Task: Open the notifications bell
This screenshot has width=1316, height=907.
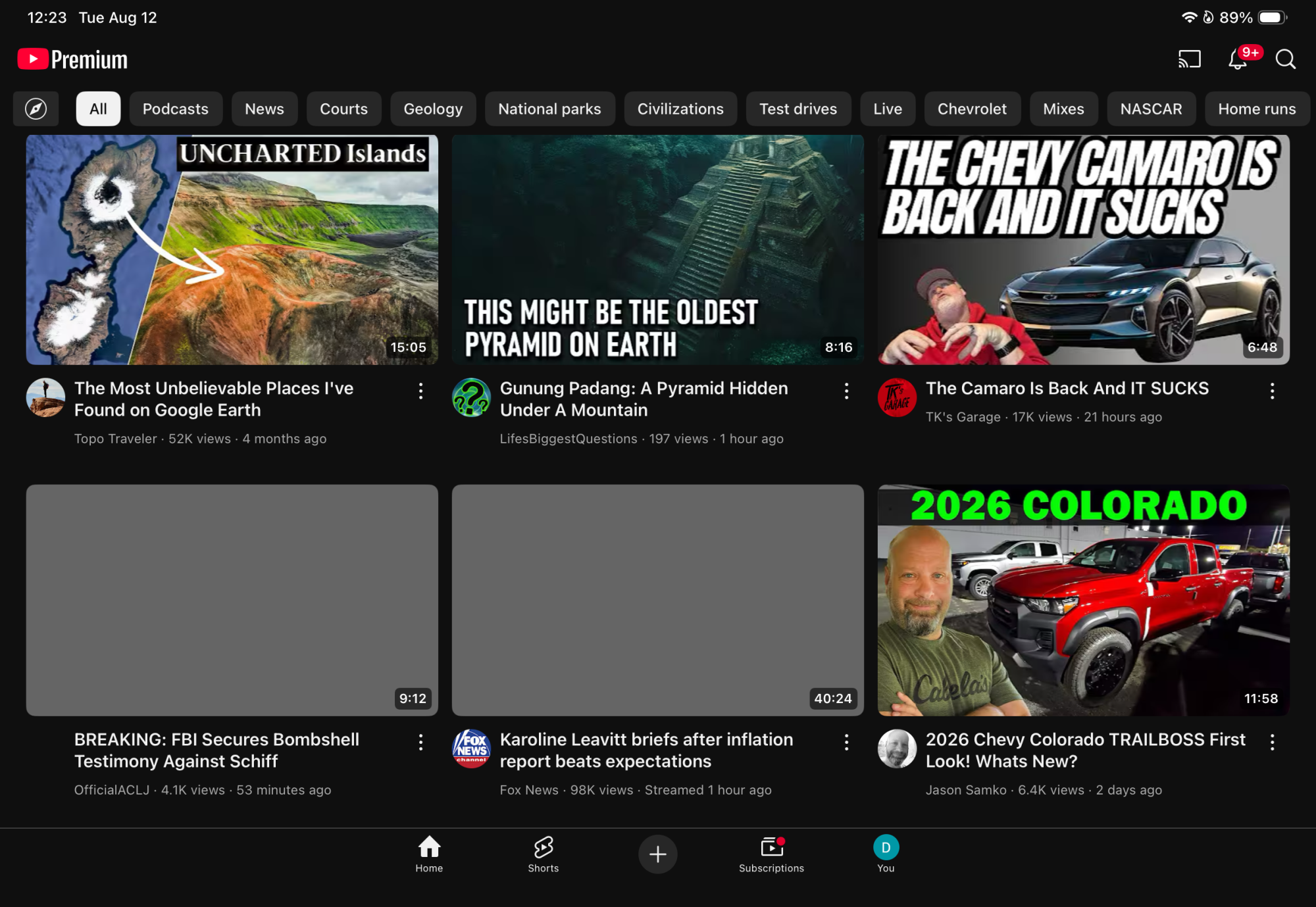Action: (1238, 60)
